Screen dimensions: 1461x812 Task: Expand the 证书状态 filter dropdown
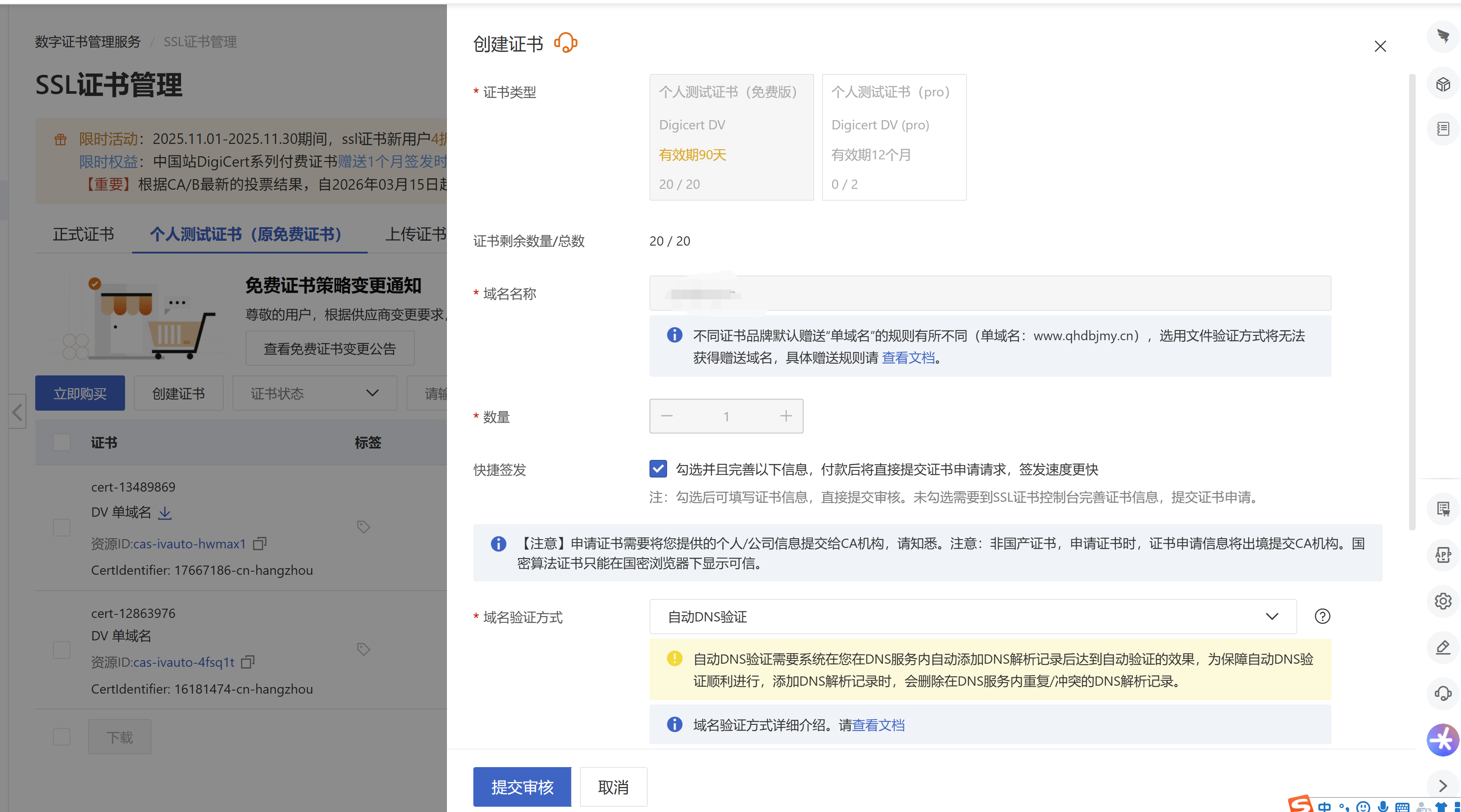314,393
